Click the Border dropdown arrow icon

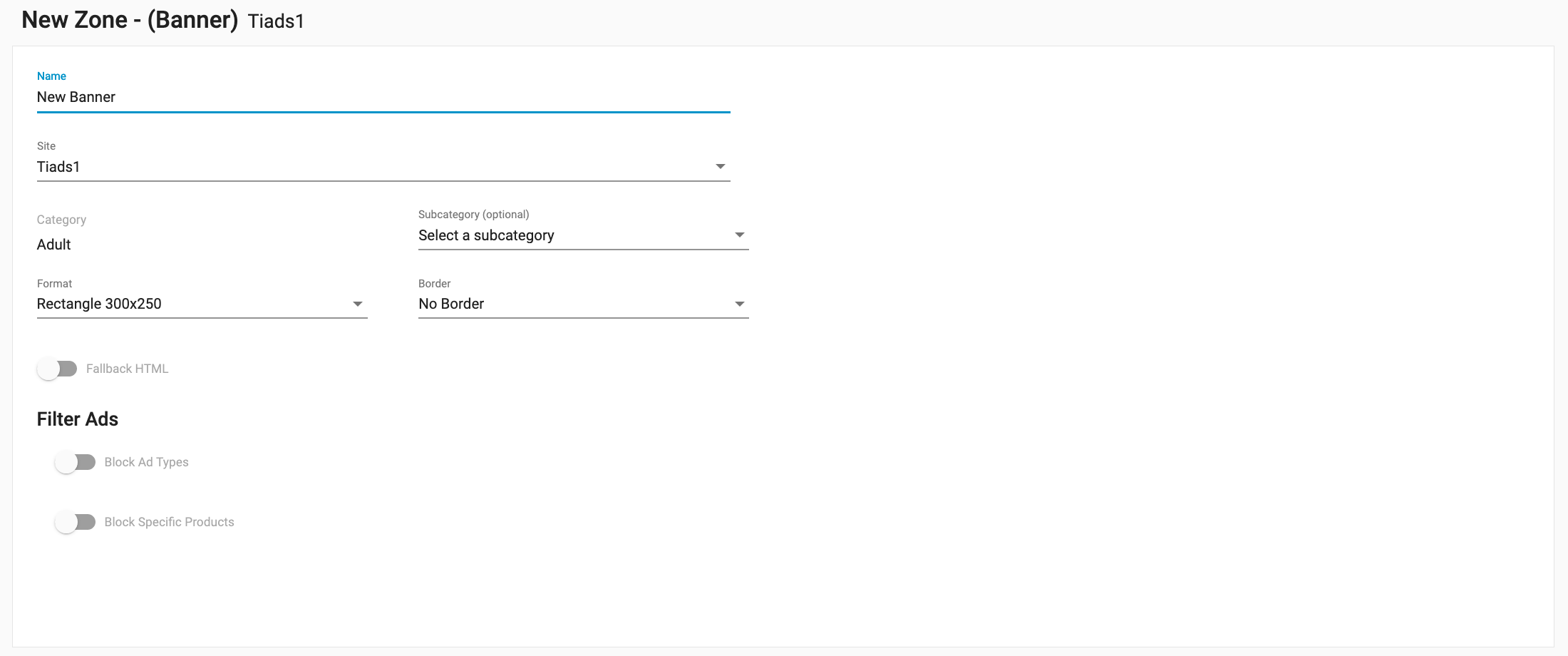(739, 304)
